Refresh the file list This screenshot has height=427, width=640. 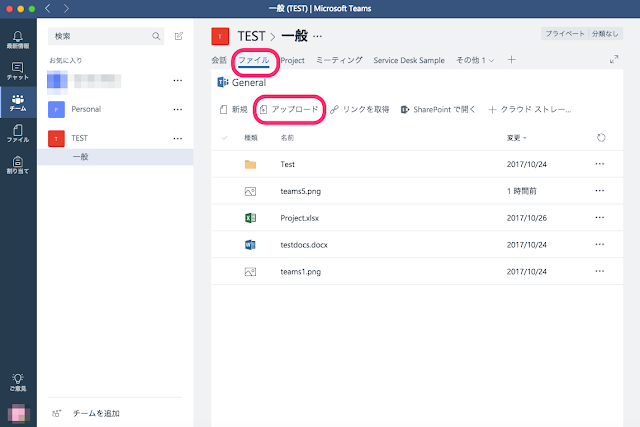tap(601, 138)
